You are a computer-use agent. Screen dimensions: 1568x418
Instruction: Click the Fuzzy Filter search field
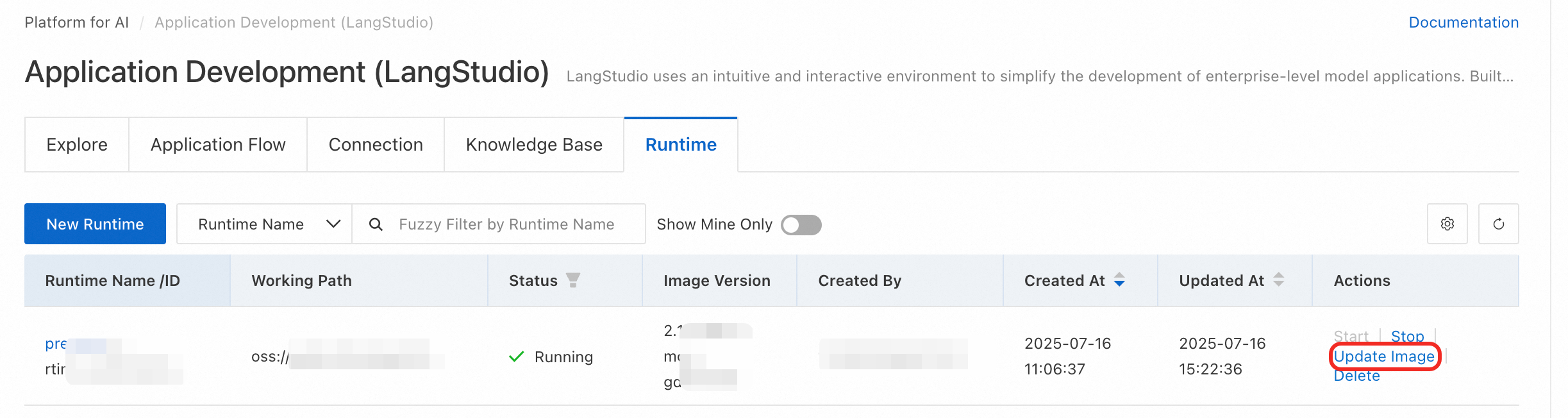click(x=506, y=224)
